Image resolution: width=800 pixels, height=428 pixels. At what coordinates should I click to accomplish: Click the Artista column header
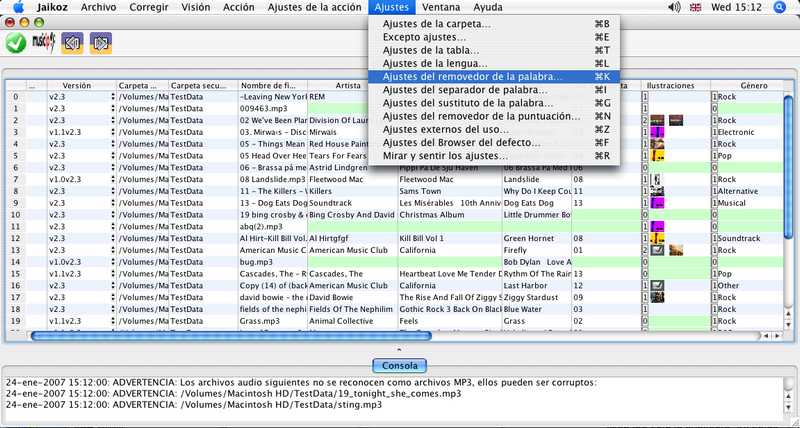[x=352, y=86]
